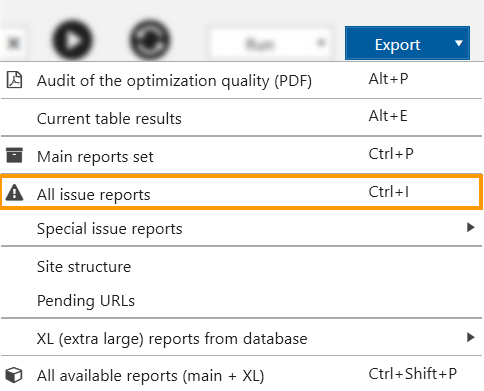Open Special issue reports entry
Viewport: 484px width, 391px height.
pos(242,228)
